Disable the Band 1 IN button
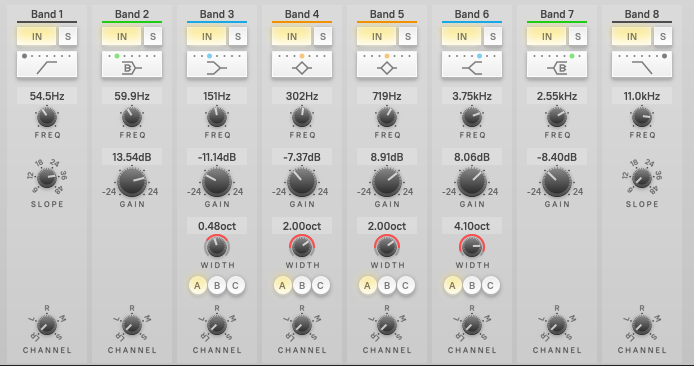Screen dimensions: 694x366 coord(37,36)
